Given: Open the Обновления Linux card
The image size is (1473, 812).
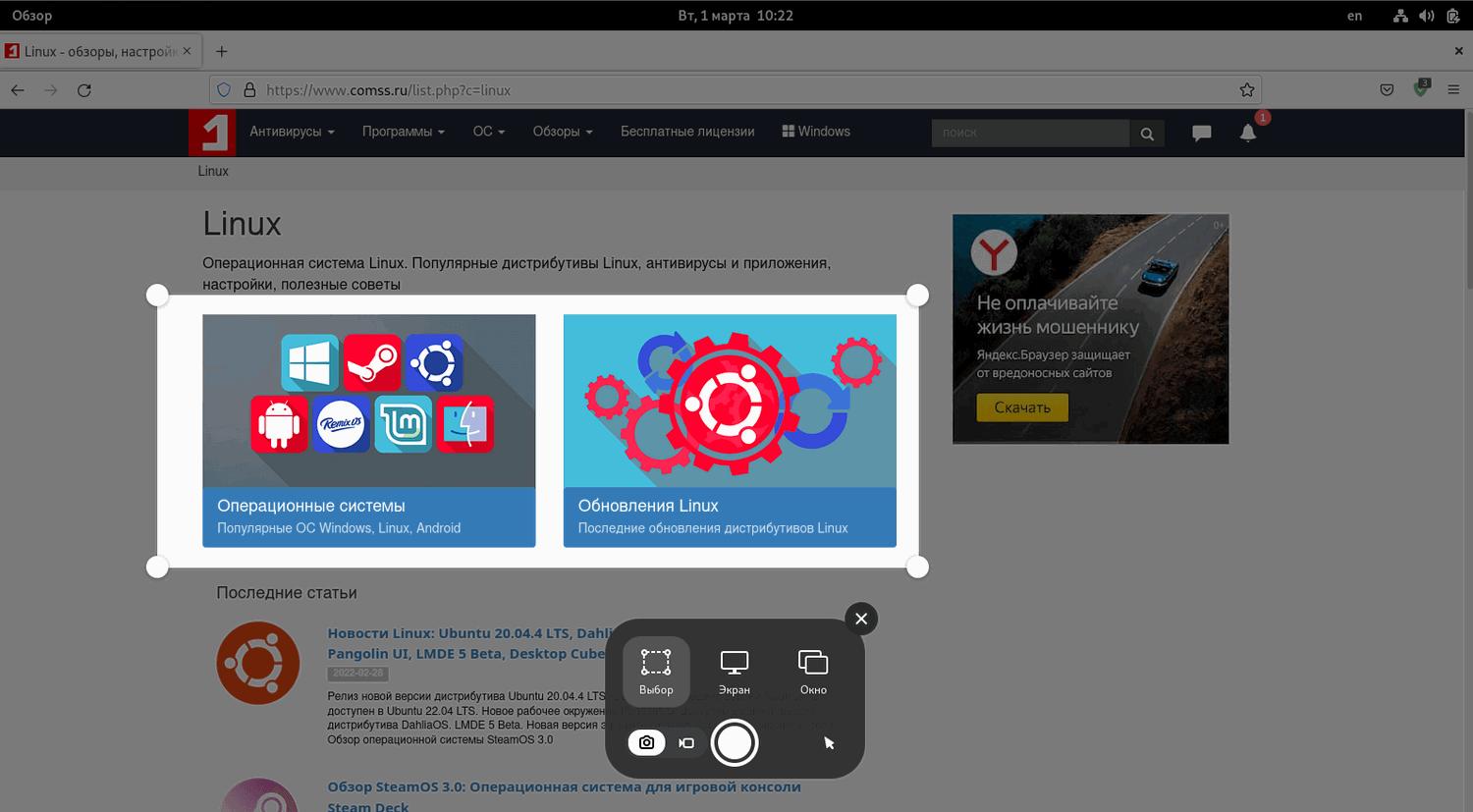Looking at the screenshot, I should coord(730,430).
